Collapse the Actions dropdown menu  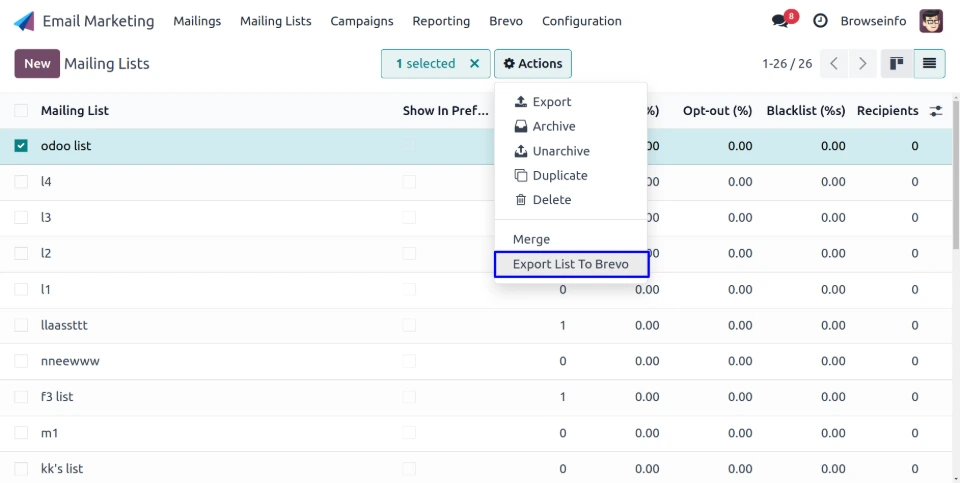[x=533, y=64]
